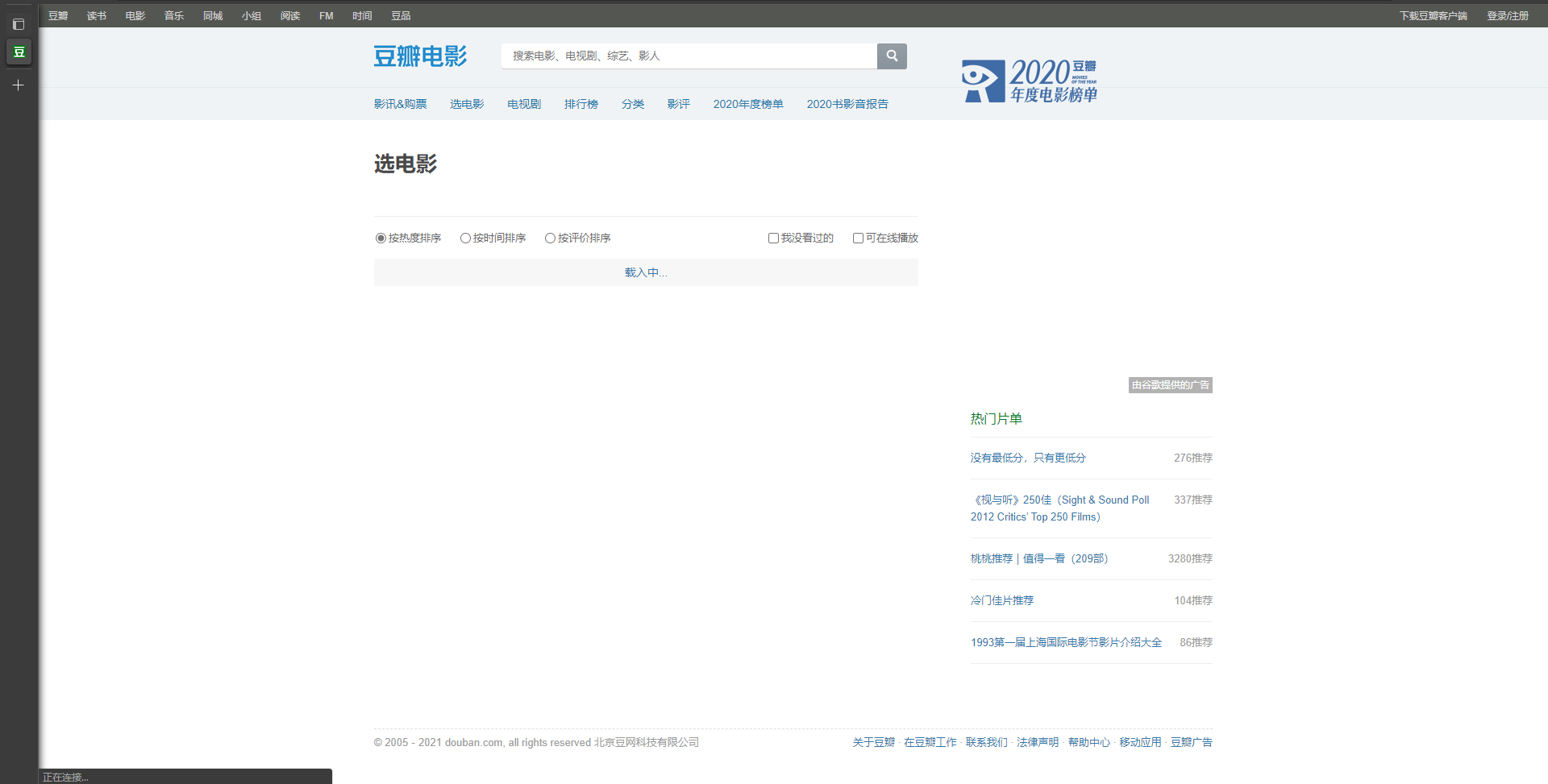Select sort by popularity radio (按热度排序)
Screen dimensions: 1548x784
tap(381, 238)
